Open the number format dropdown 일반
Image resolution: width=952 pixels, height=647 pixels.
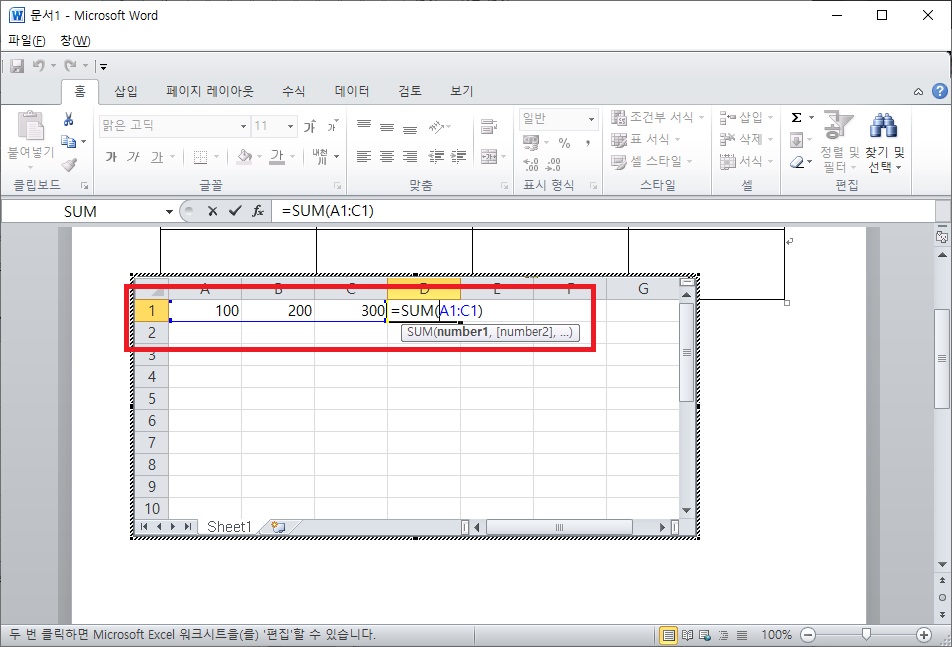point(591,119)
